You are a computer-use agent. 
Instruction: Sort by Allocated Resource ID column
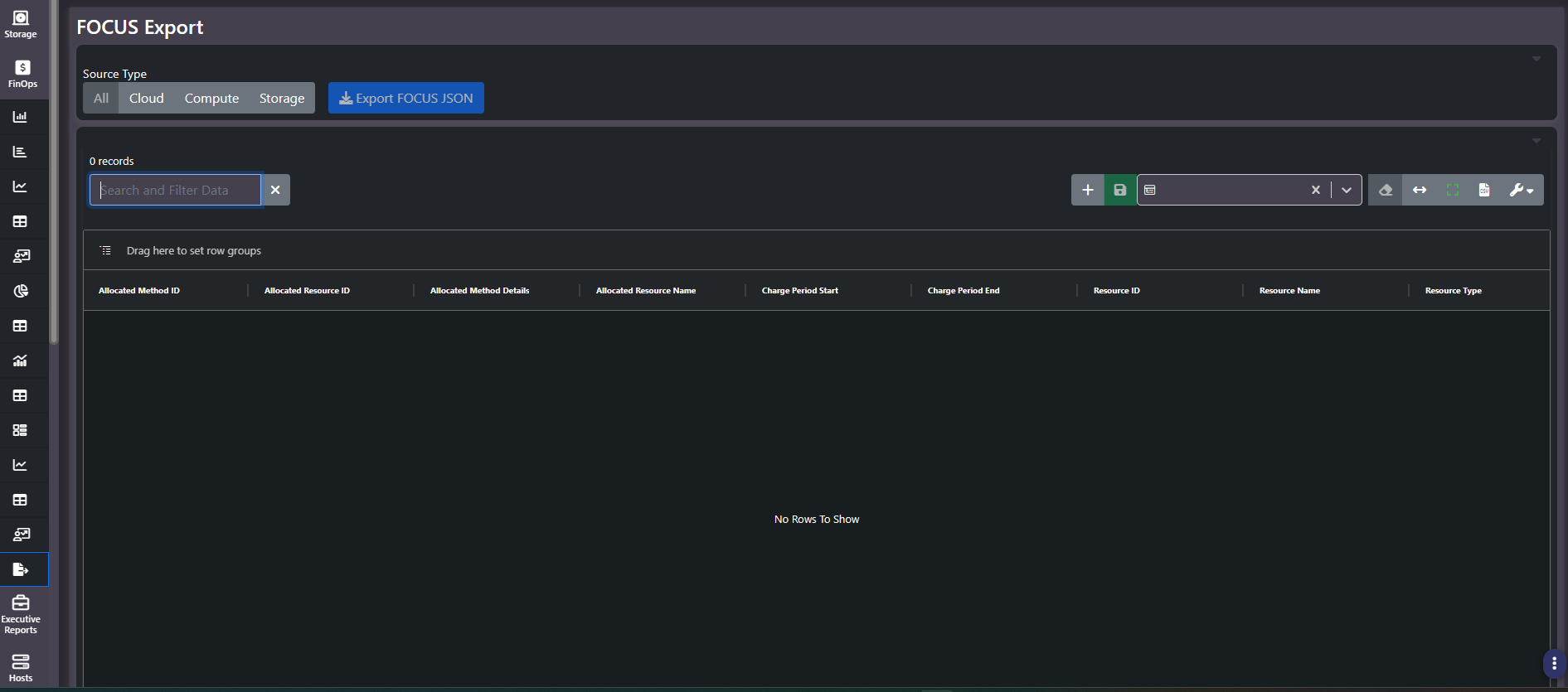(x=307, y=291)
